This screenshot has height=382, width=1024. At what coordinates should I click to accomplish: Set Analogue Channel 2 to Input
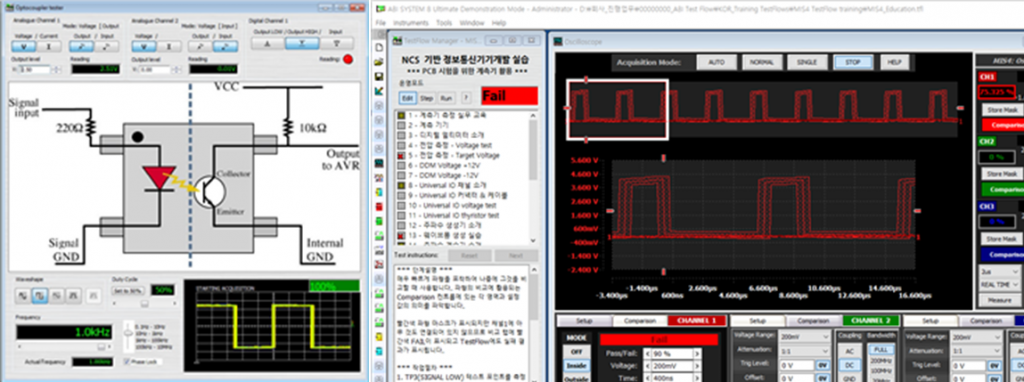(x=224, y=46)
